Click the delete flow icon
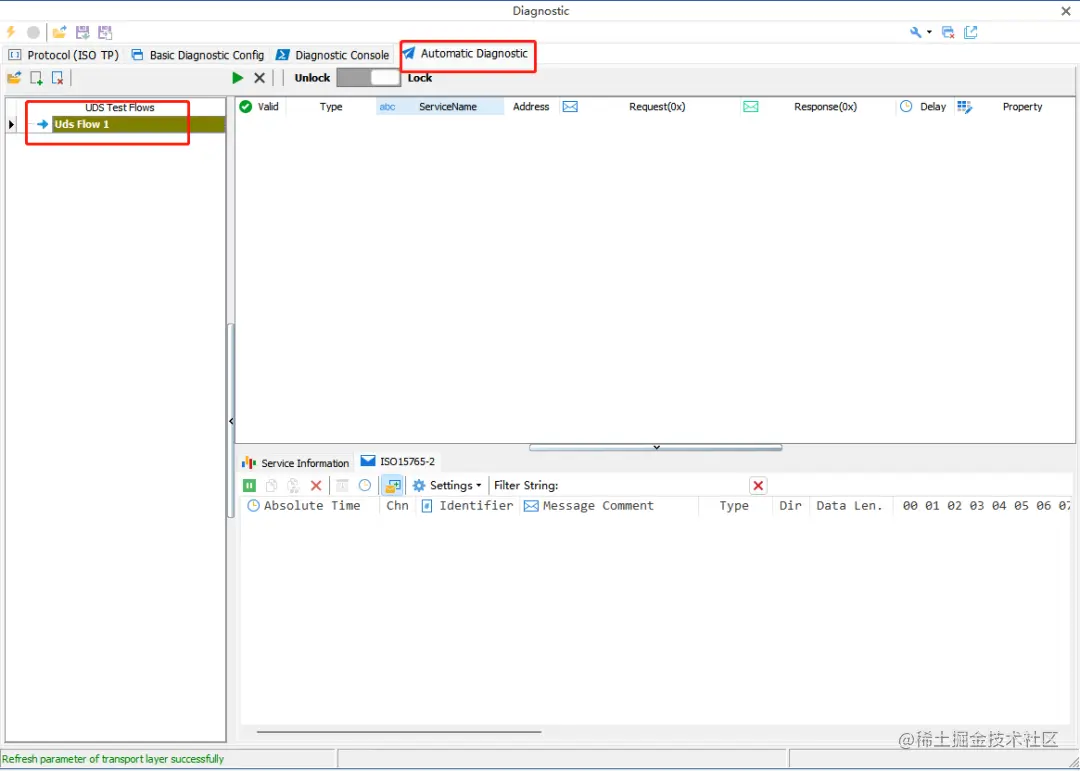 [58, 78]
